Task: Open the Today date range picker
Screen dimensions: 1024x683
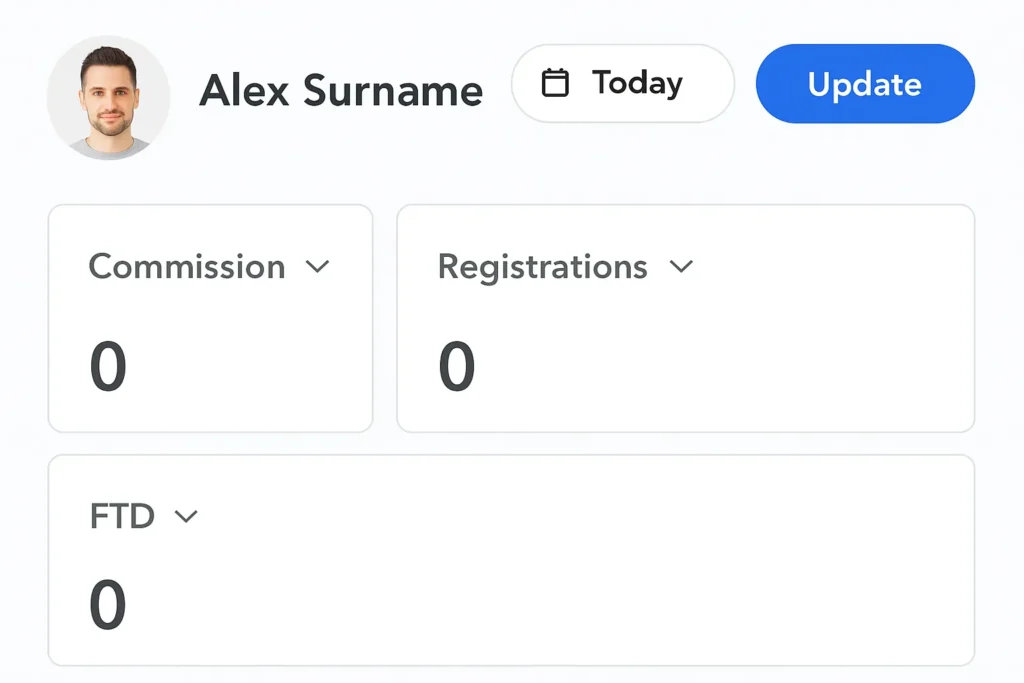Action: pyautogui.click(x=622, y=83)
